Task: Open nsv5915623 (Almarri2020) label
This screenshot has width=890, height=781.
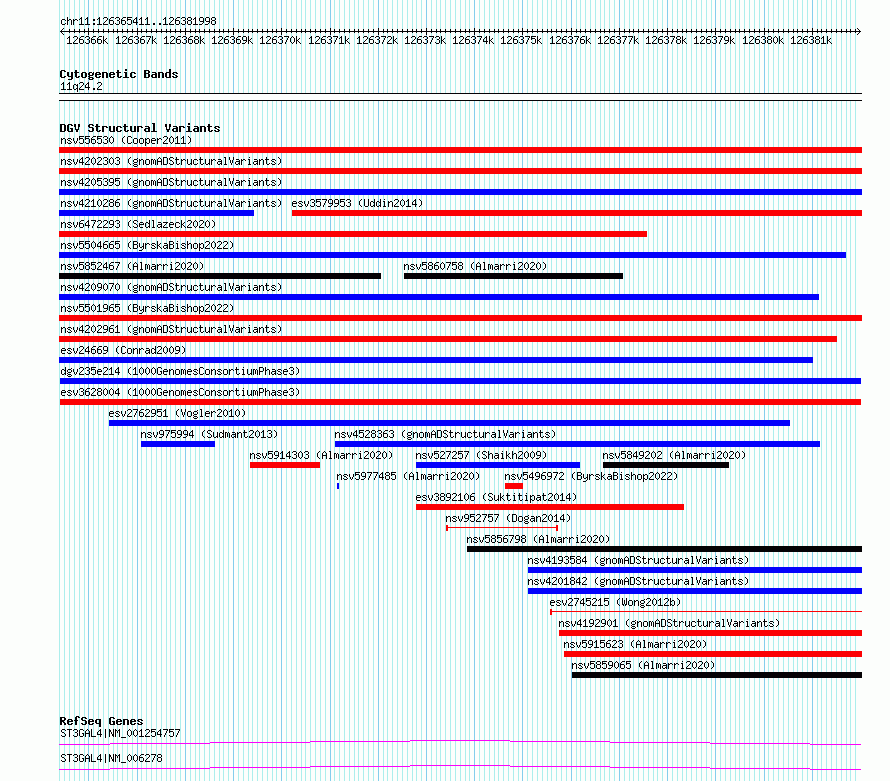Action: click(x=635, y=644)
